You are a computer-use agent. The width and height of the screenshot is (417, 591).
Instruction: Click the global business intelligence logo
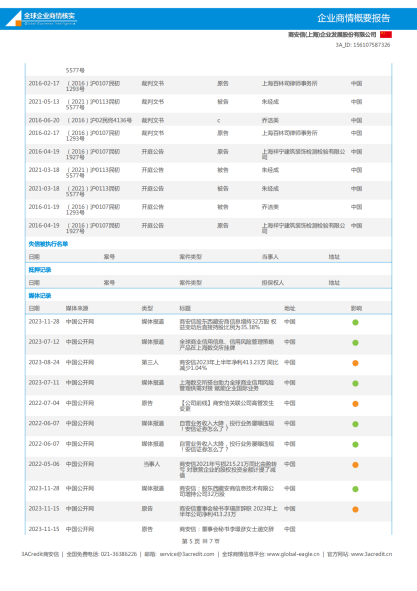[x=41, y=18]
